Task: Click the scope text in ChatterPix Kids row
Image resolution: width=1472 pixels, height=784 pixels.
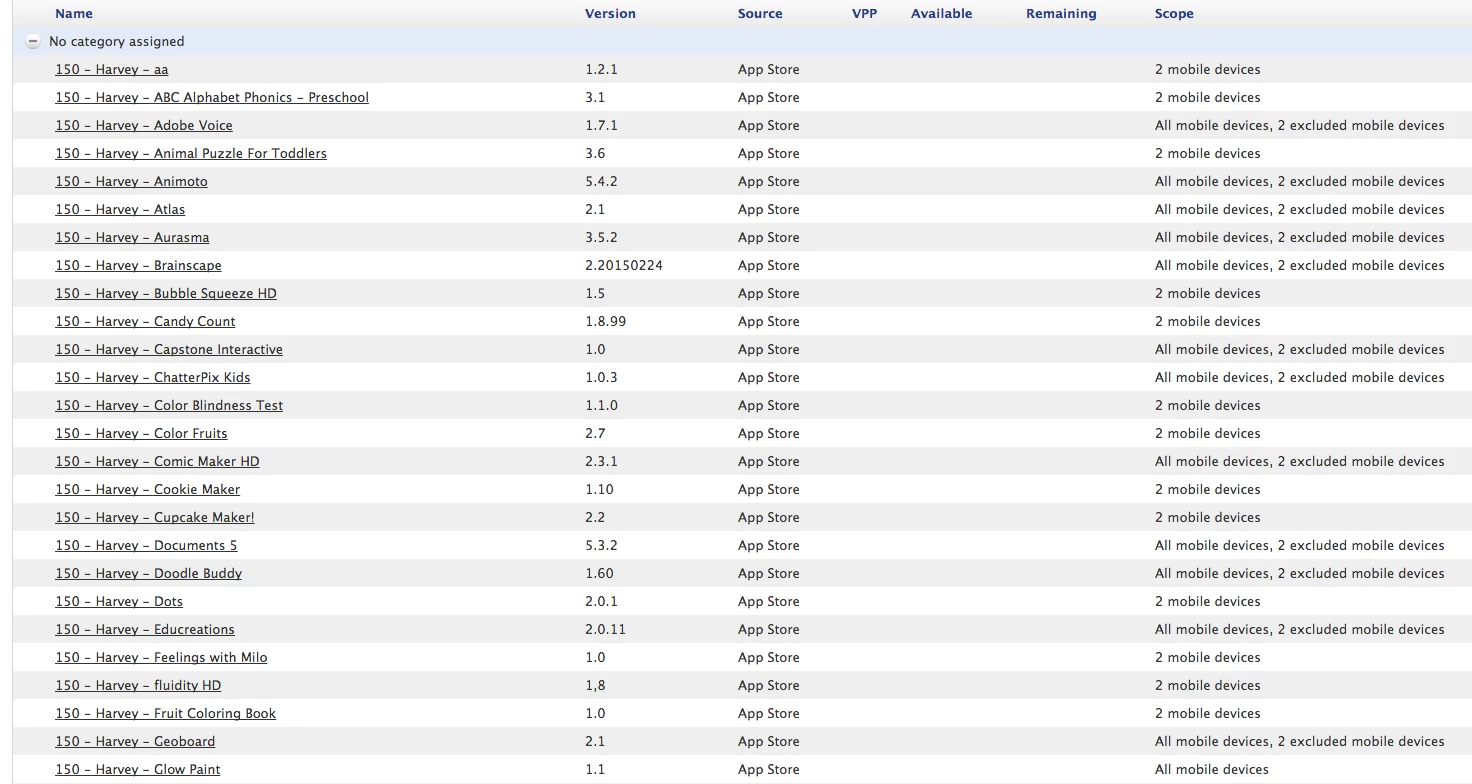Action: pyautogui.click(x=1300, y=378)
